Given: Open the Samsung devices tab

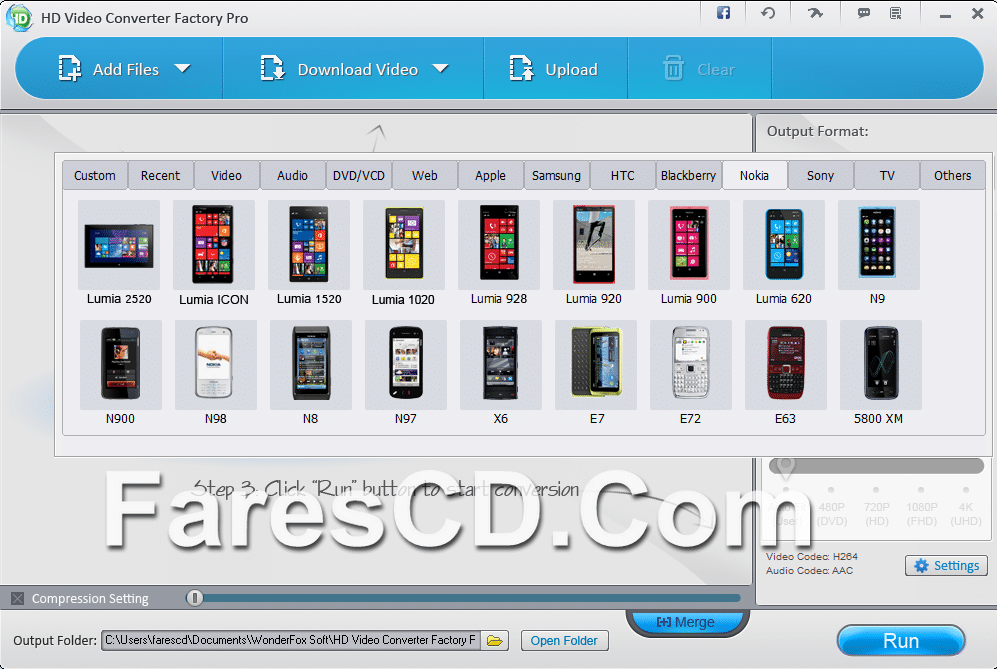Looking at the screenshot, I should point(556,176).
